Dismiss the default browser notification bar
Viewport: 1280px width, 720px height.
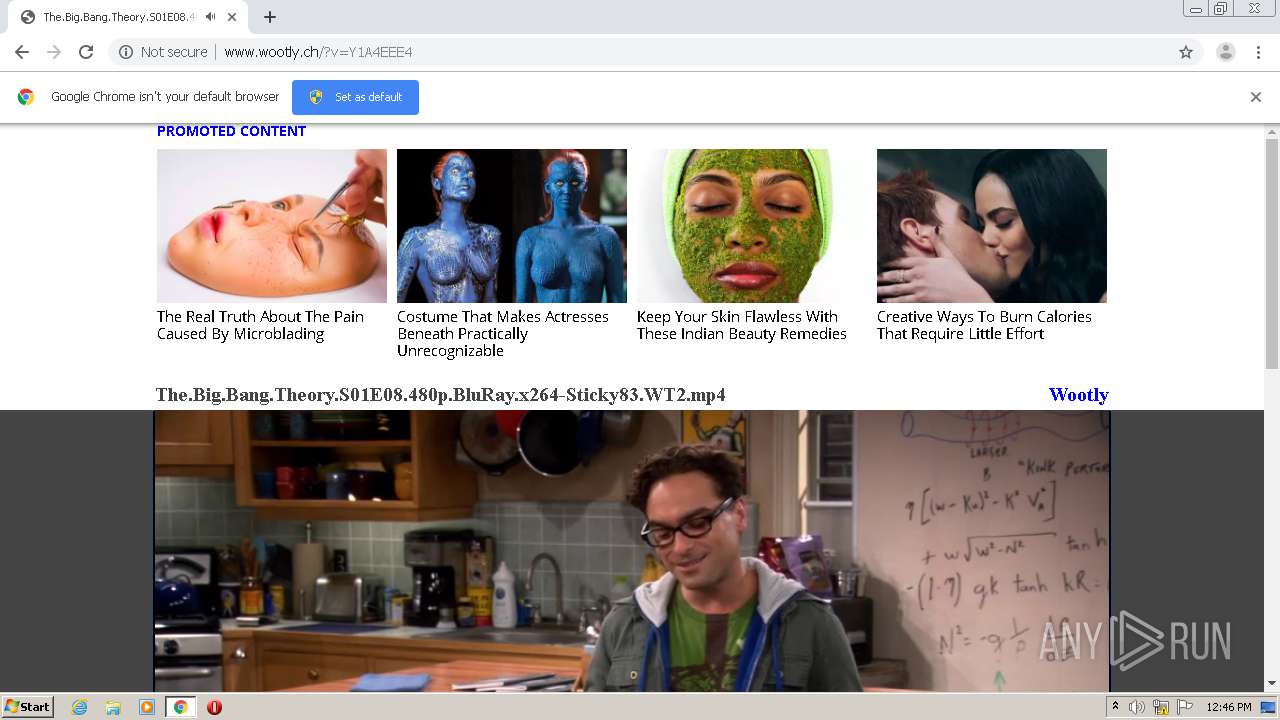click(x=1256, y=97)
